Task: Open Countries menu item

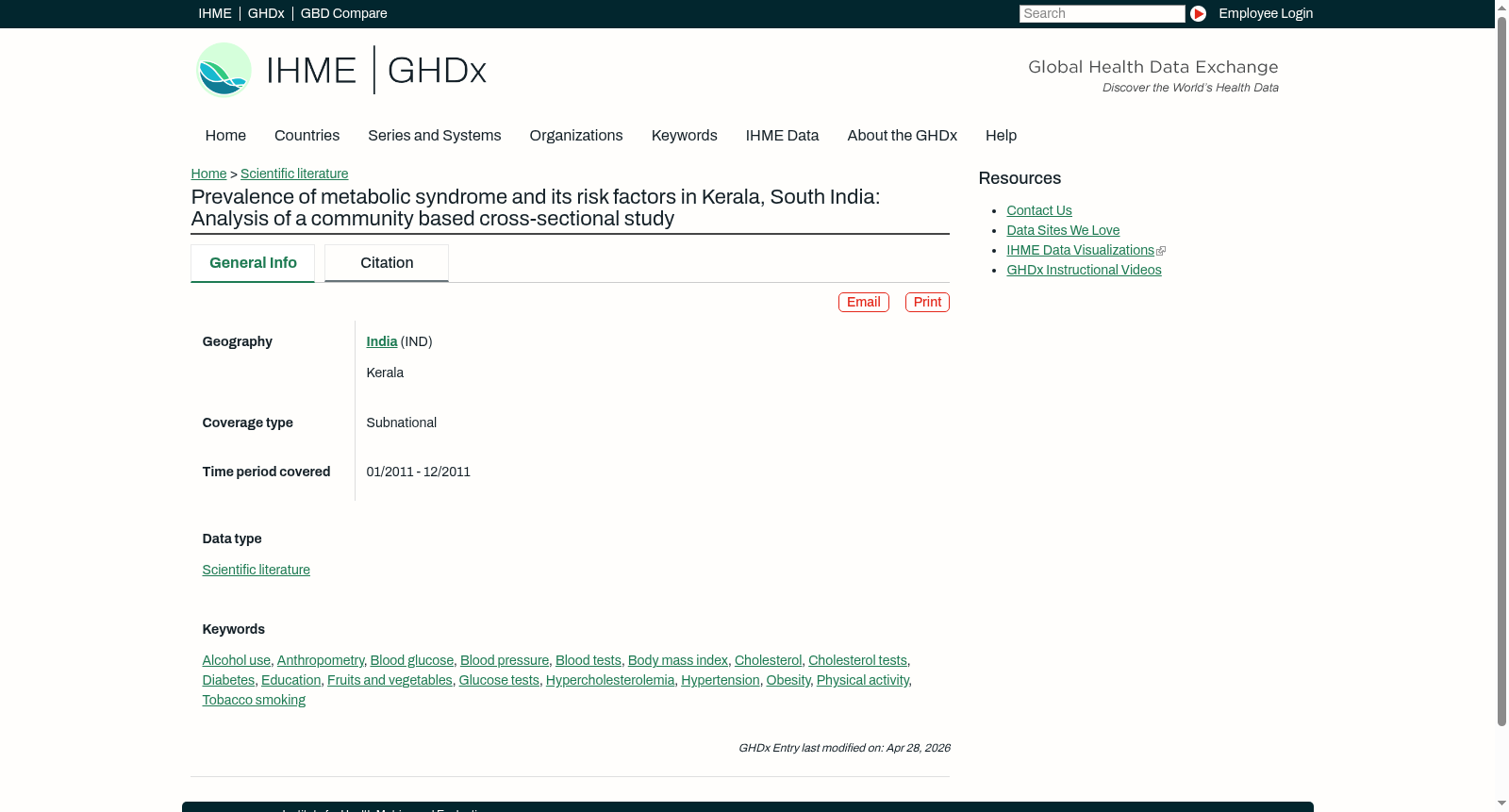Action: pyautogui.click(x=307, y=136)
